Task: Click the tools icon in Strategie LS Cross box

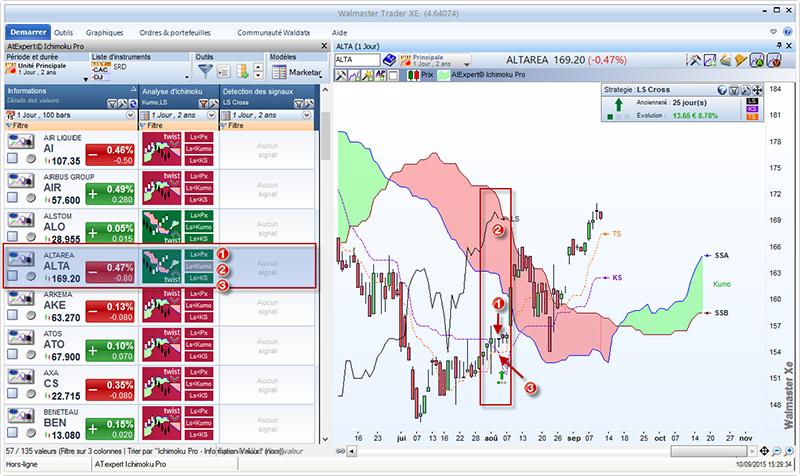Action: (745, 90)
